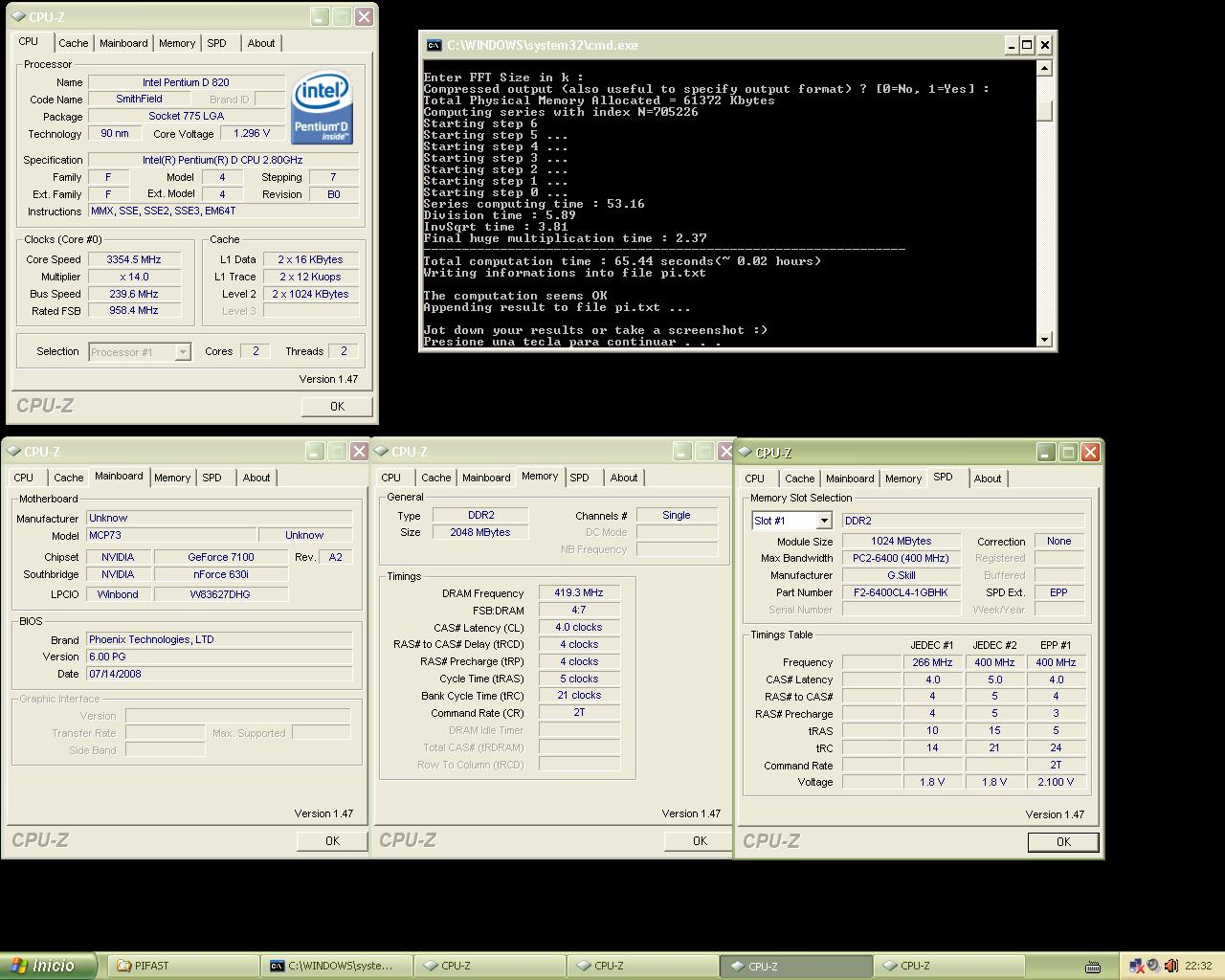This screenshot has width=1225, height=980.
Task: Click the Intel Pentium D logo
Action: coord(323,107)
